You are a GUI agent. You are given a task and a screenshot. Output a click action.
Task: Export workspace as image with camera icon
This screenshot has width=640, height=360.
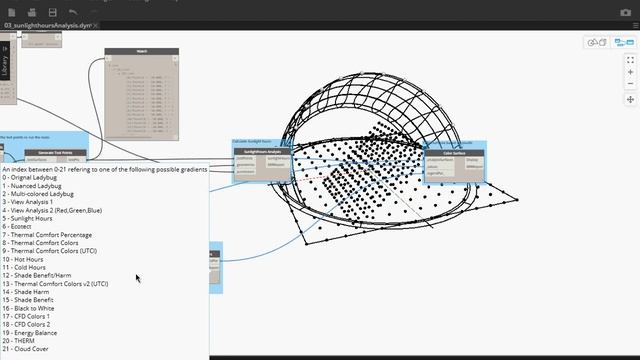click(x=625, y=13)
